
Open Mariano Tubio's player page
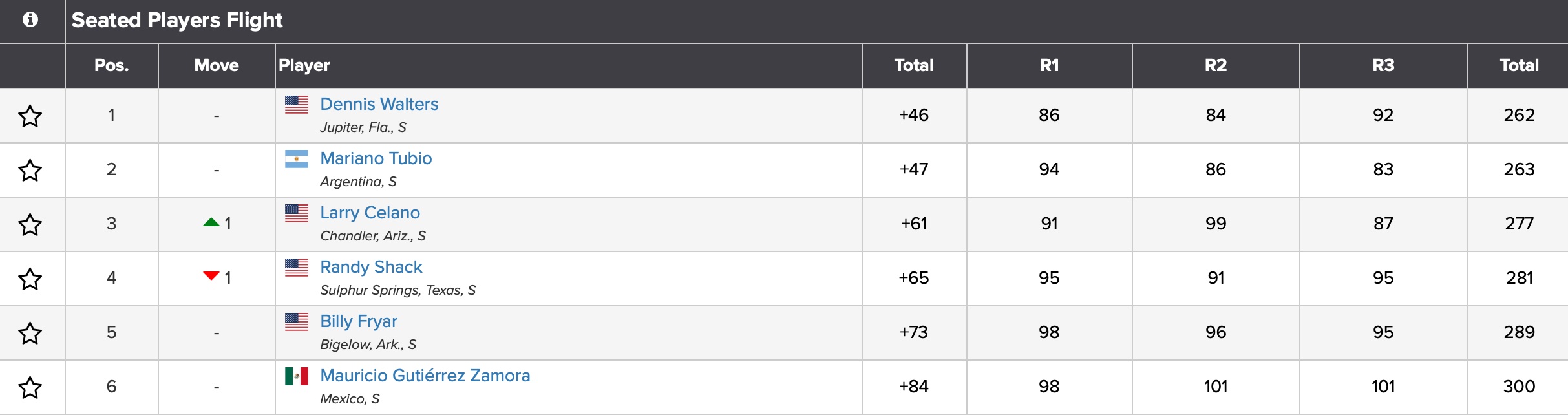376,158
